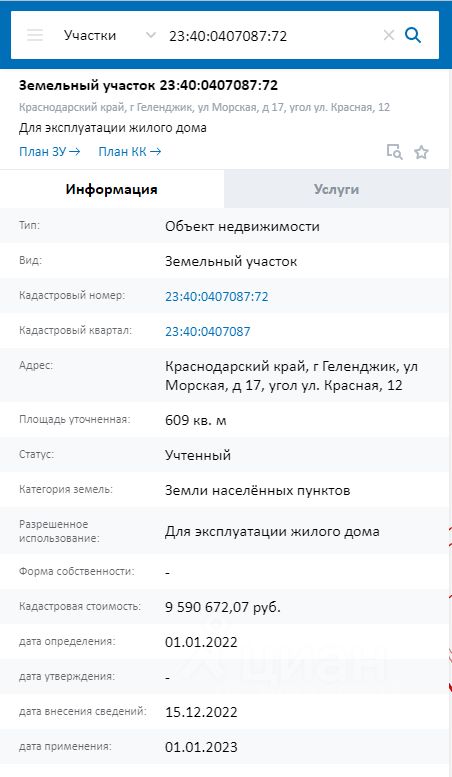The width and height of the screenshot is (452, 777).
Task: Select the cadastral value 9 590 672,07 руб.
Action: [223, 607]
